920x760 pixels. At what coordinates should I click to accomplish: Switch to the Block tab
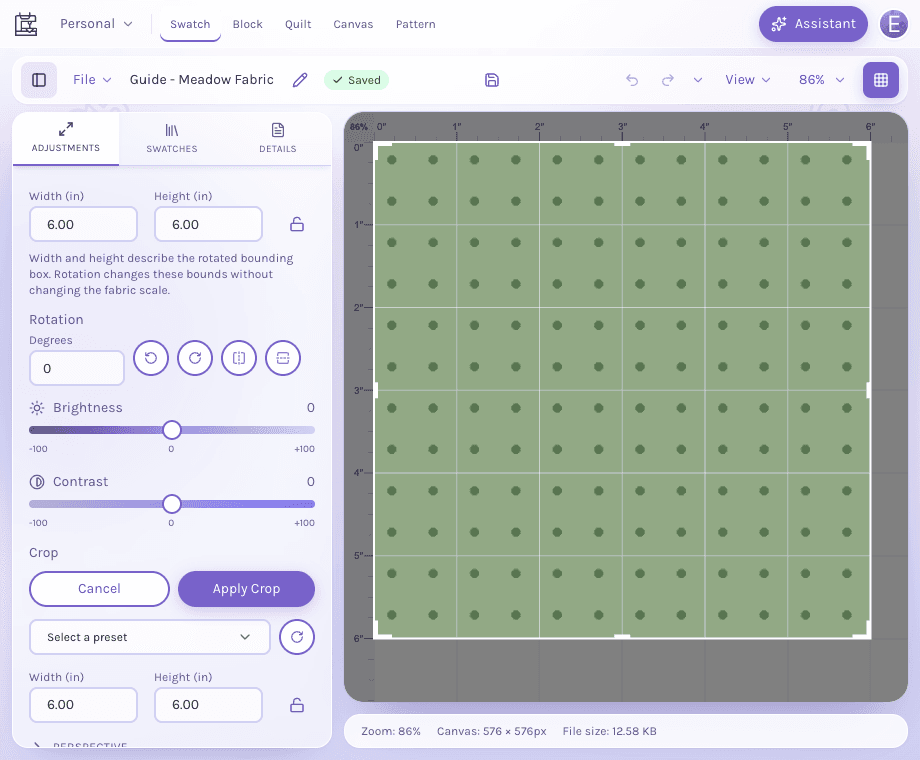tap(248, 24)
